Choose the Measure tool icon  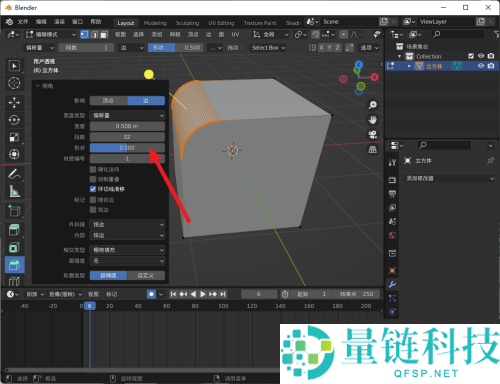tap(14, 191)
